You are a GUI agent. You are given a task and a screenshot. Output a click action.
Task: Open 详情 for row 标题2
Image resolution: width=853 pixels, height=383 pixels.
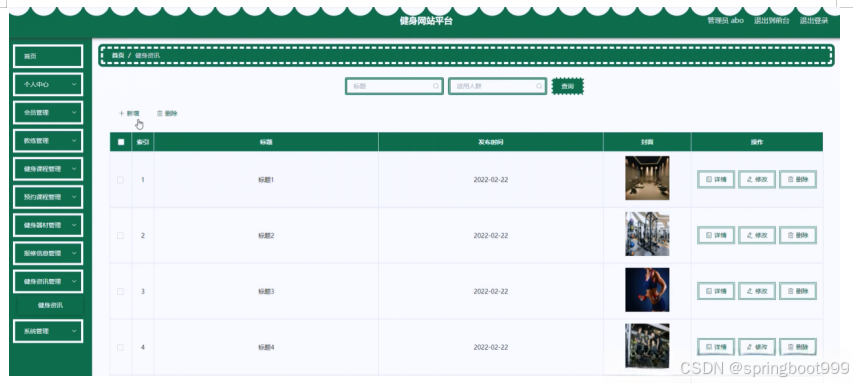716,236
